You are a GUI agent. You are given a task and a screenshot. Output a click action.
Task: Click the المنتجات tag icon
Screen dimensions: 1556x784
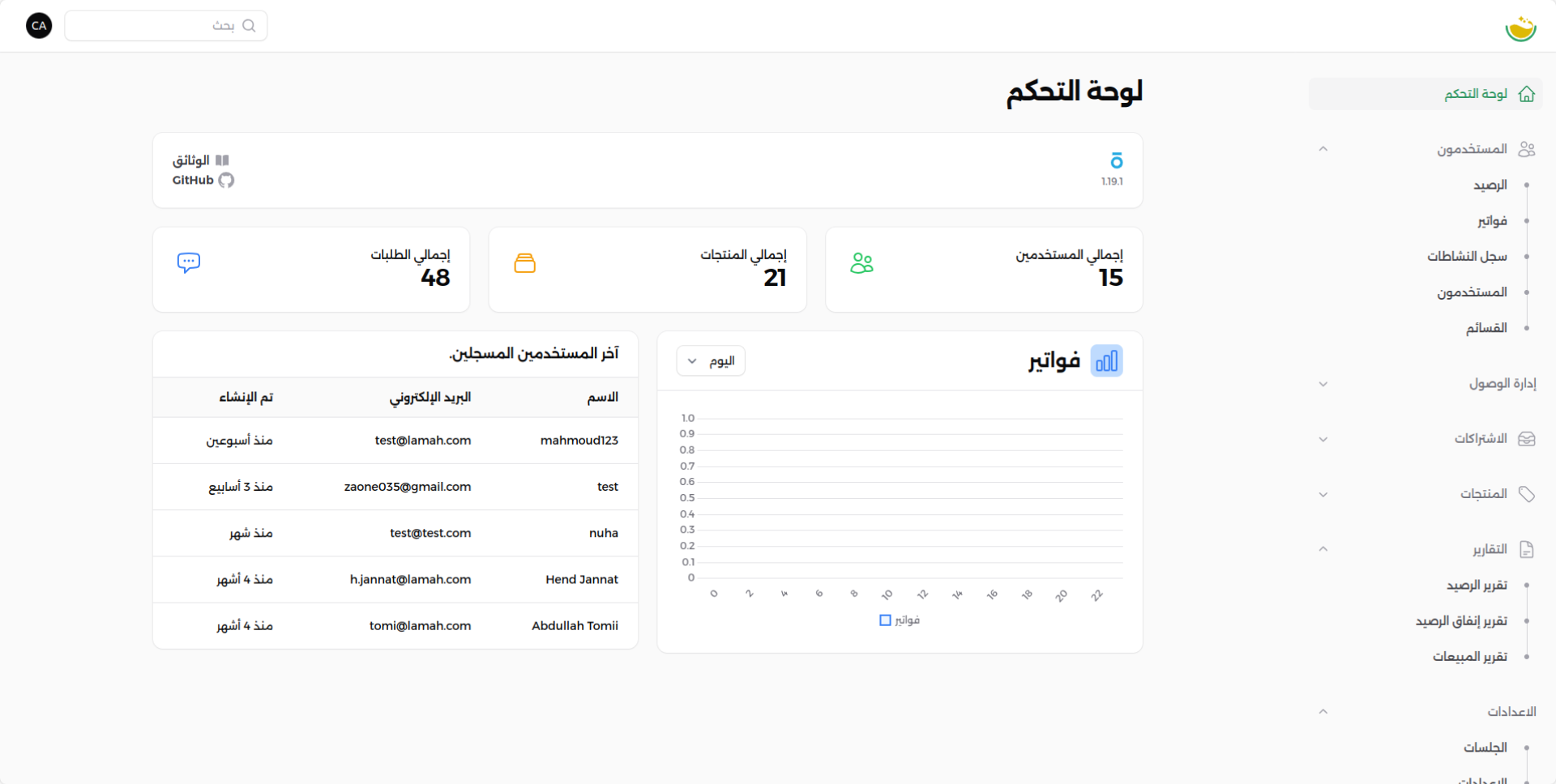click(x=1527, y=494)
